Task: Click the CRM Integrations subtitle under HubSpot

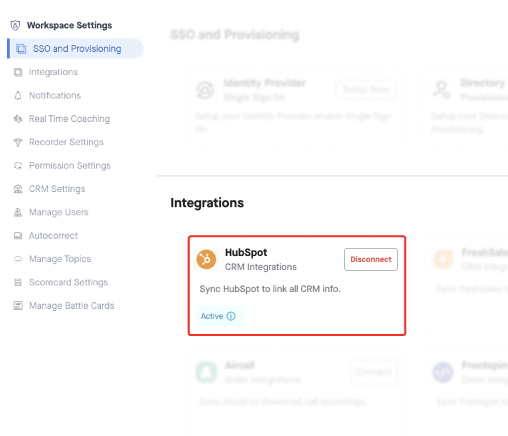Action: pyautogui.click(x=261, y=267)
